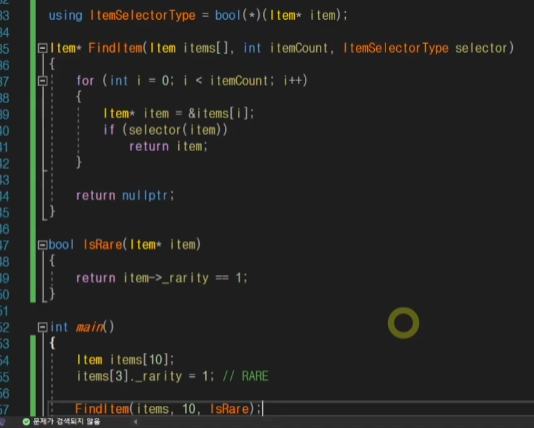The image size is (534, 428).
Task: Click the 'return item;' statement
Action: tap(168, 146)
